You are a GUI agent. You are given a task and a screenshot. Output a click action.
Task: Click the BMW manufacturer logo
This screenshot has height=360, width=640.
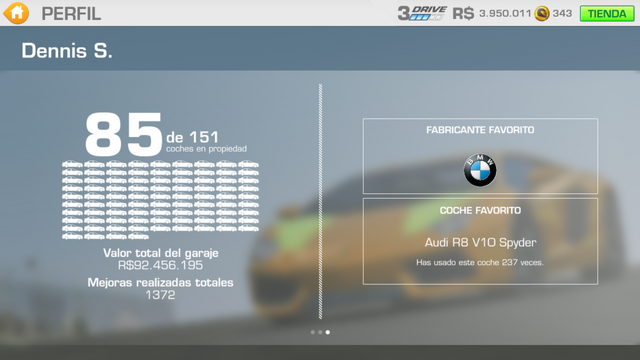point(480,170)
